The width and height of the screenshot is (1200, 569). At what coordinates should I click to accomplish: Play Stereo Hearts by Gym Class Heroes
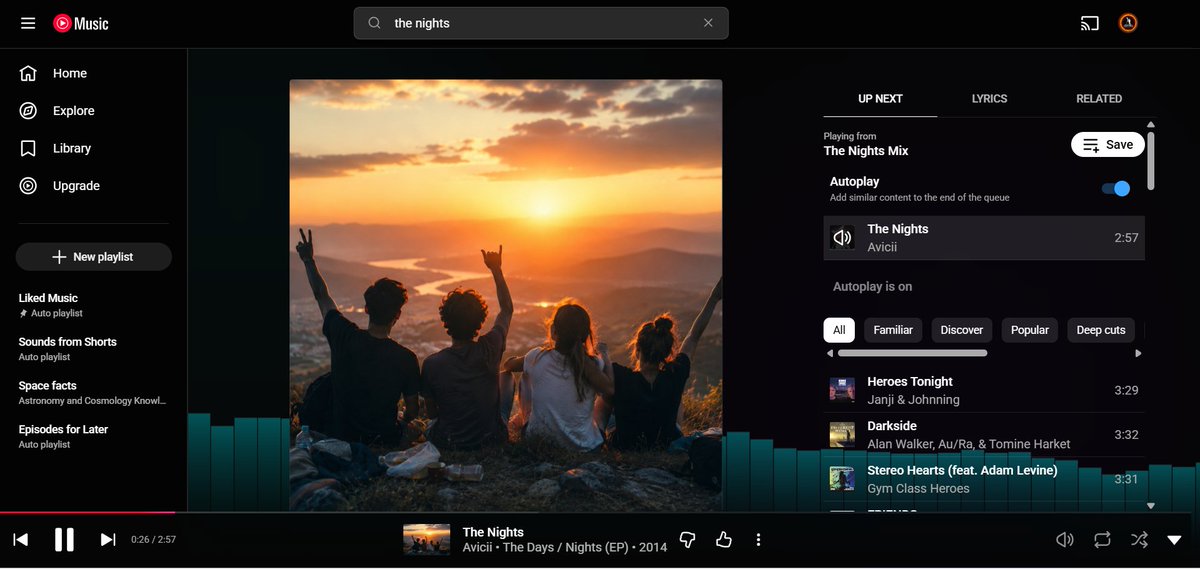tap(984, 479)
